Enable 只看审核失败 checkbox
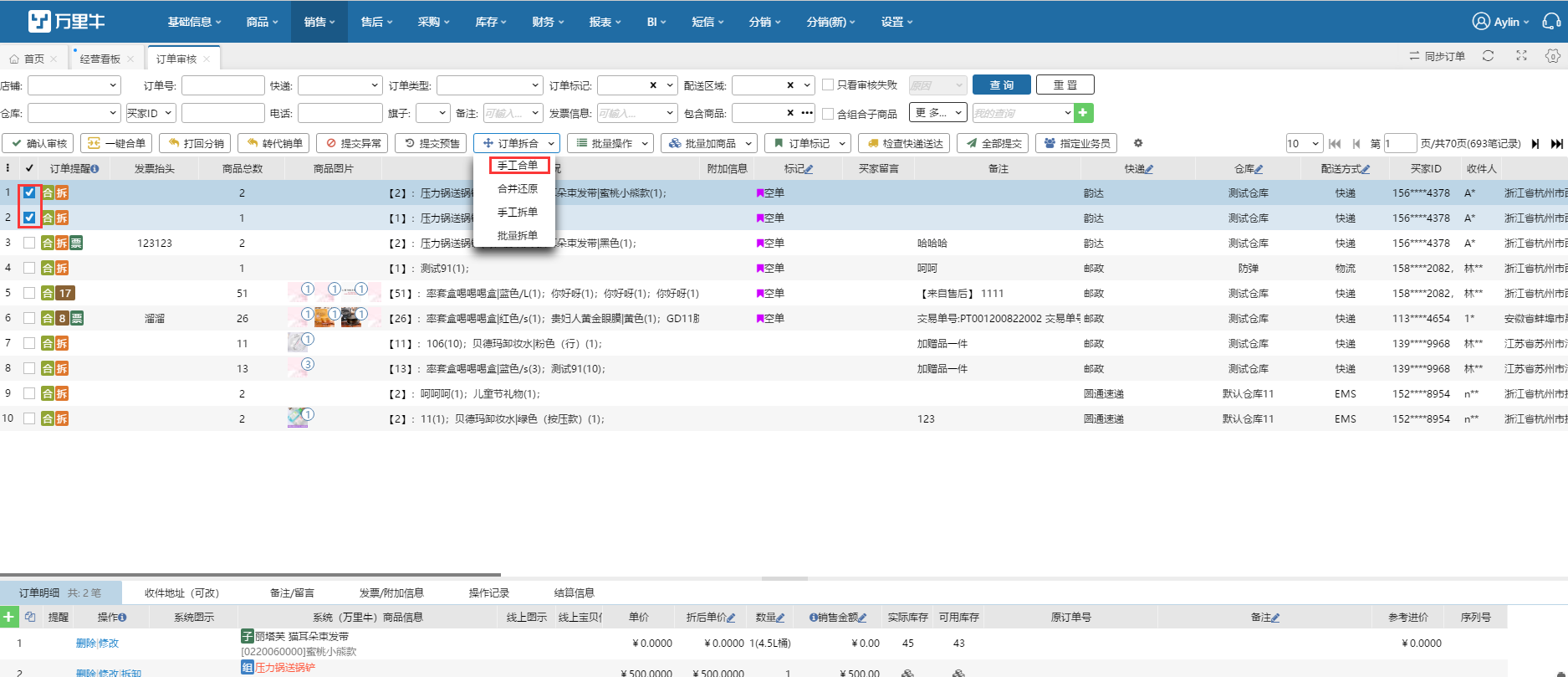 click(828, 85)
